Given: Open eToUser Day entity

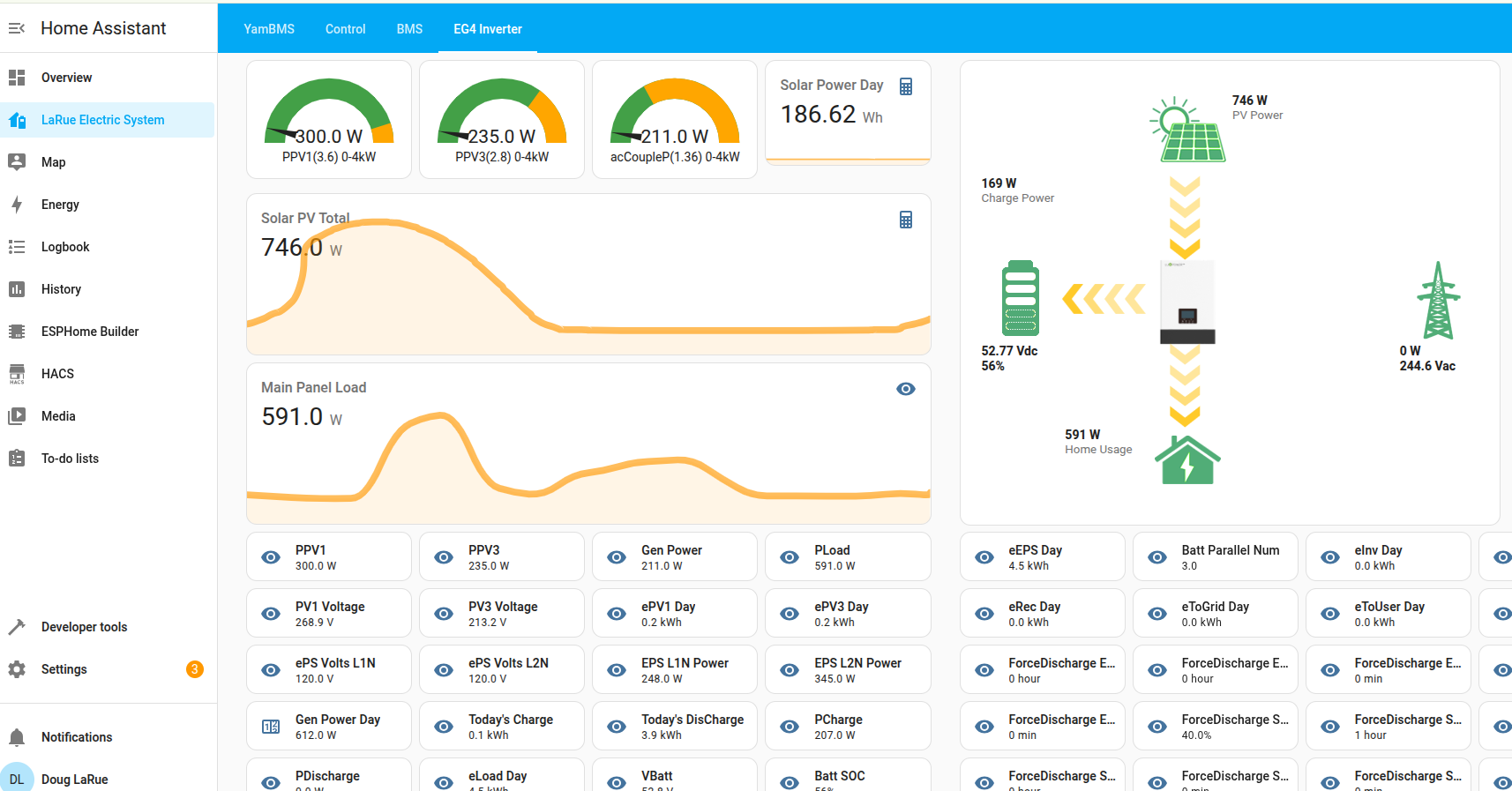Looking at the screenshot, I should coord(1388,613).
